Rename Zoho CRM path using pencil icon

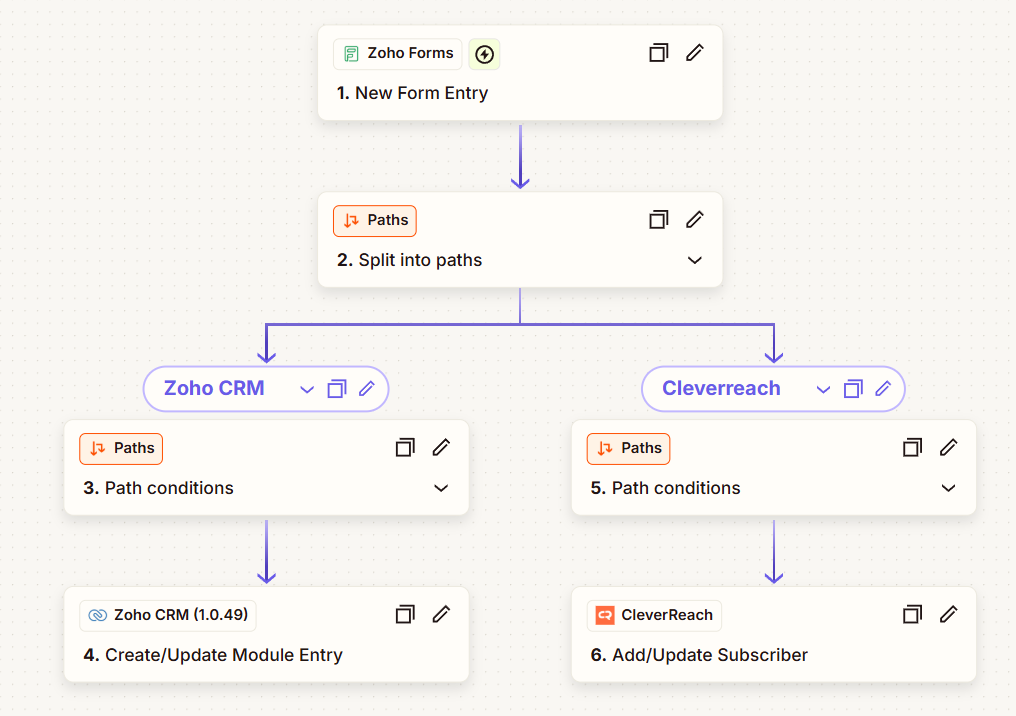(367, 389)
